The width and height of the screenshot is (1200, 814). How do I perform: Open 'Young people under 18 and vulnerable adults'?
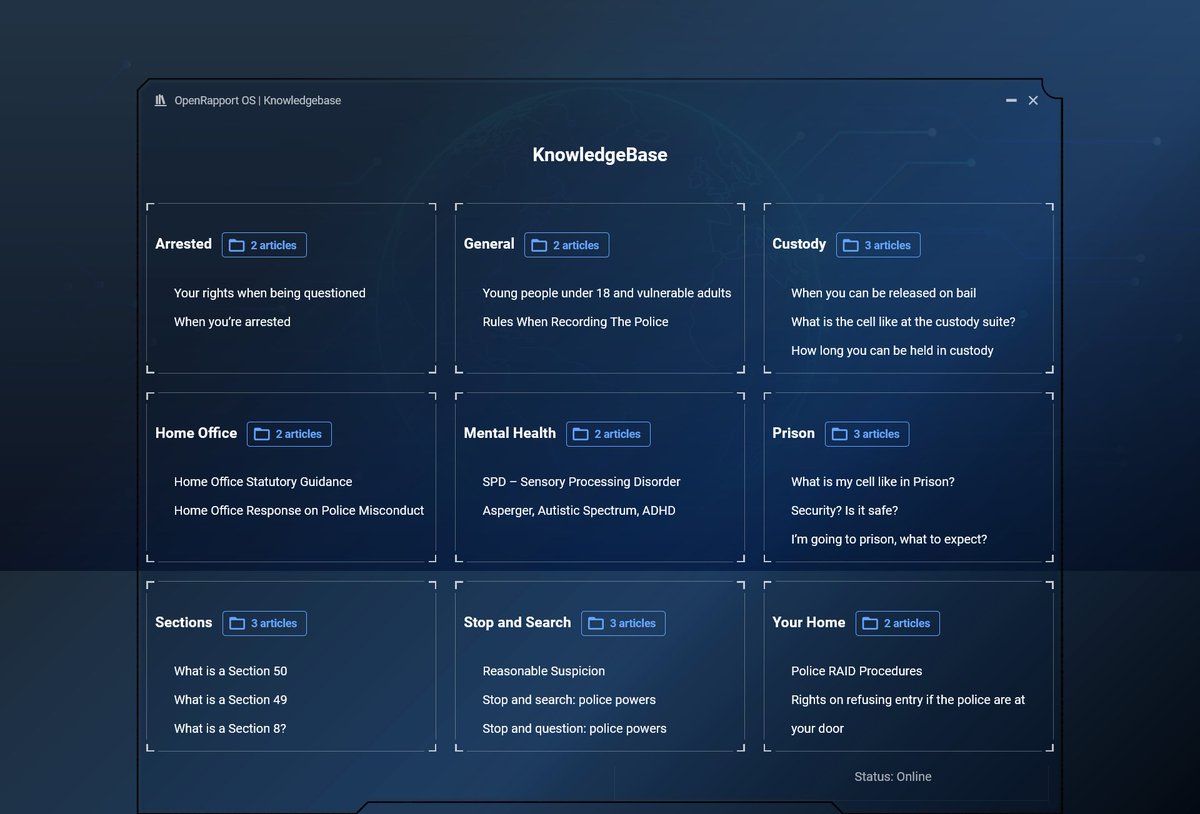tap(607, 293)
